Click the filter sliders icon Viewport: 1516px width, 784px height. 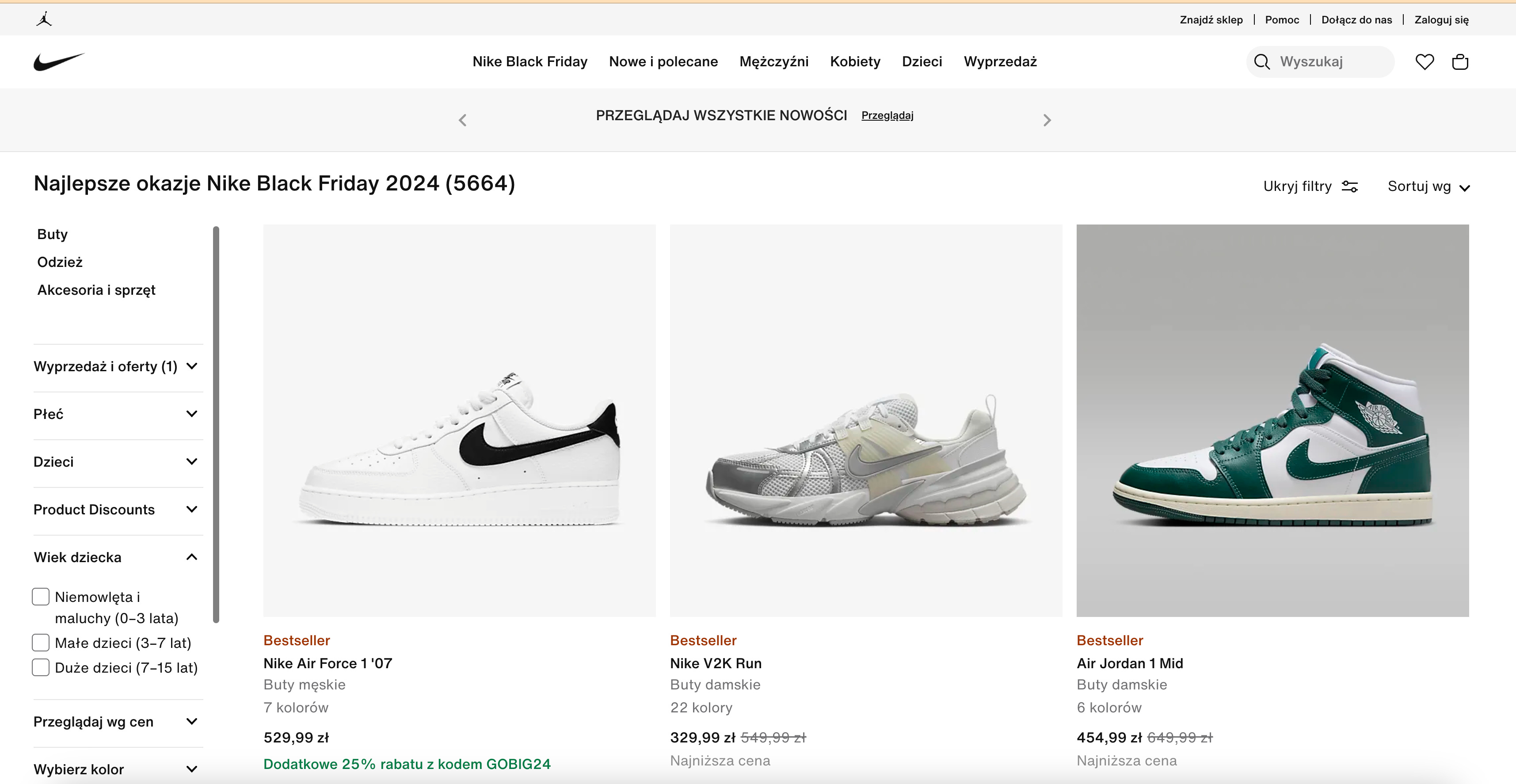click(x=1349, y=186)
